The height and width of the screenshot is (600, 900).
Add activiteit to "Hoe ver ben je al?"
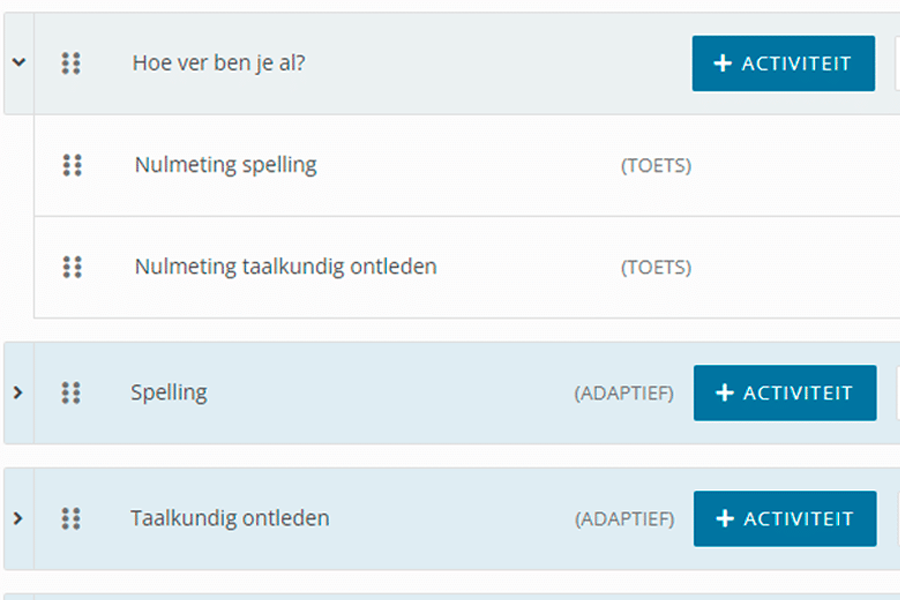click(x=783, y=64)
